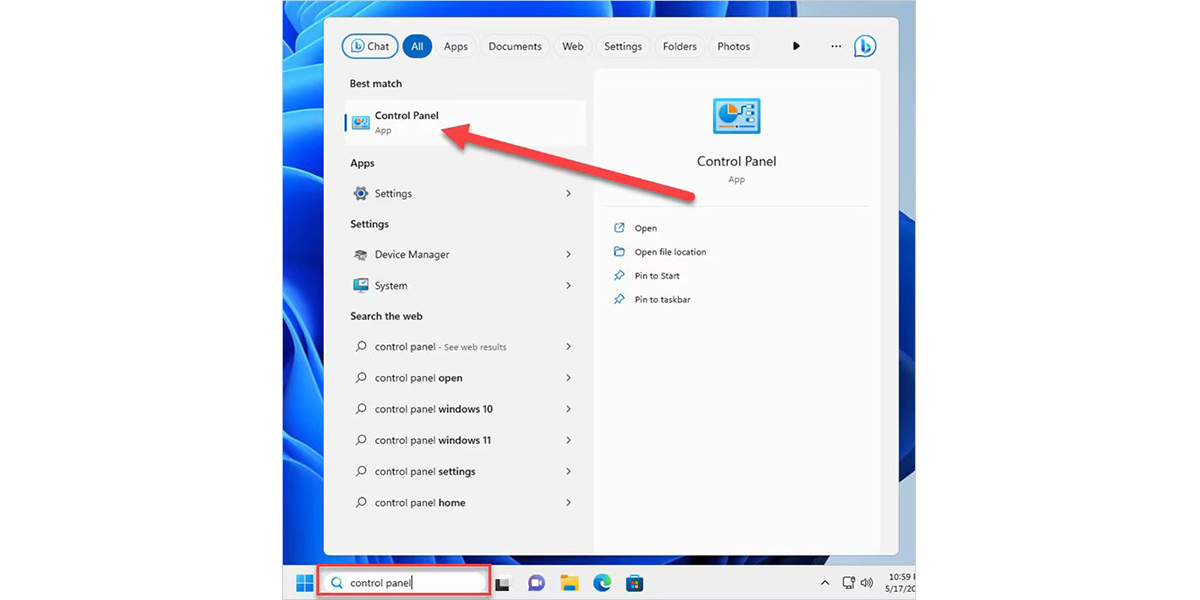Select the "control panel windows 10" suggestion
The width and height of the screenshot is (1200, 600).
[x=465, y=409]
